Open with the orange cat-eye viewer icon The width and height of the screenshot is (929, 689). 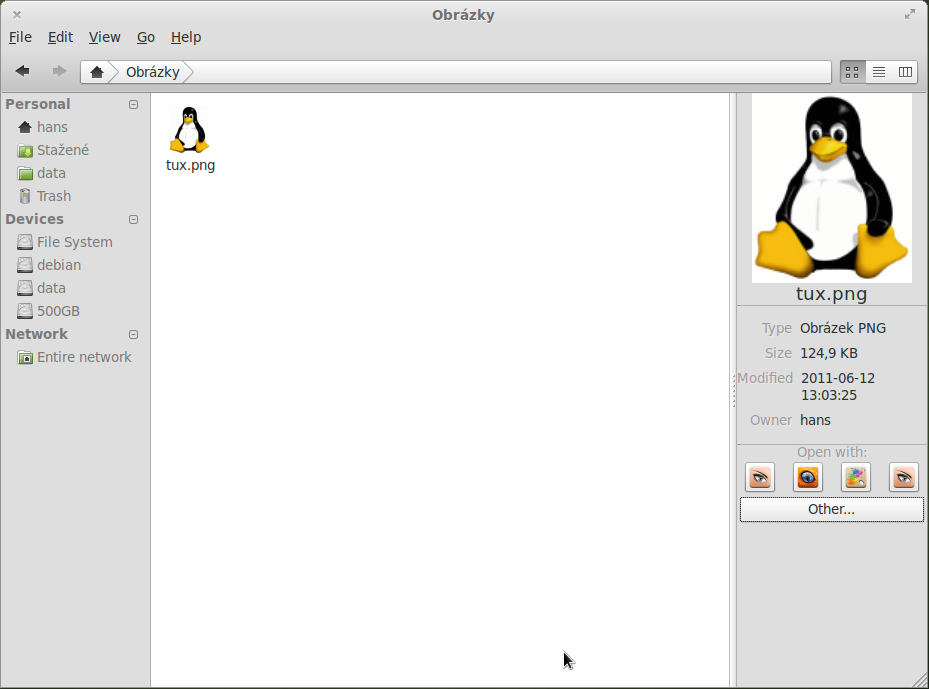click(x=808, y=477)
